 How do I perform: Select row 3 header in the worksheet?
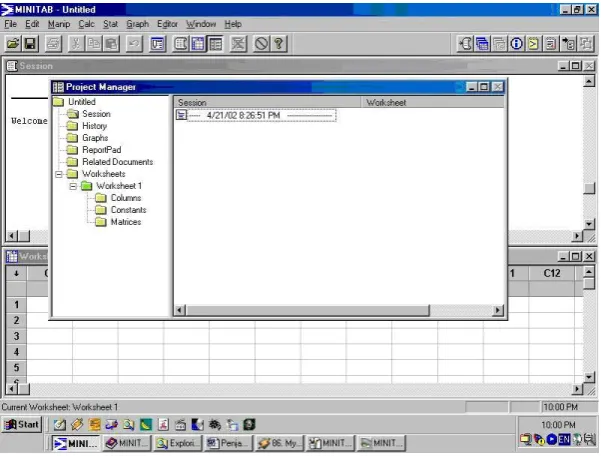[16, 336]
